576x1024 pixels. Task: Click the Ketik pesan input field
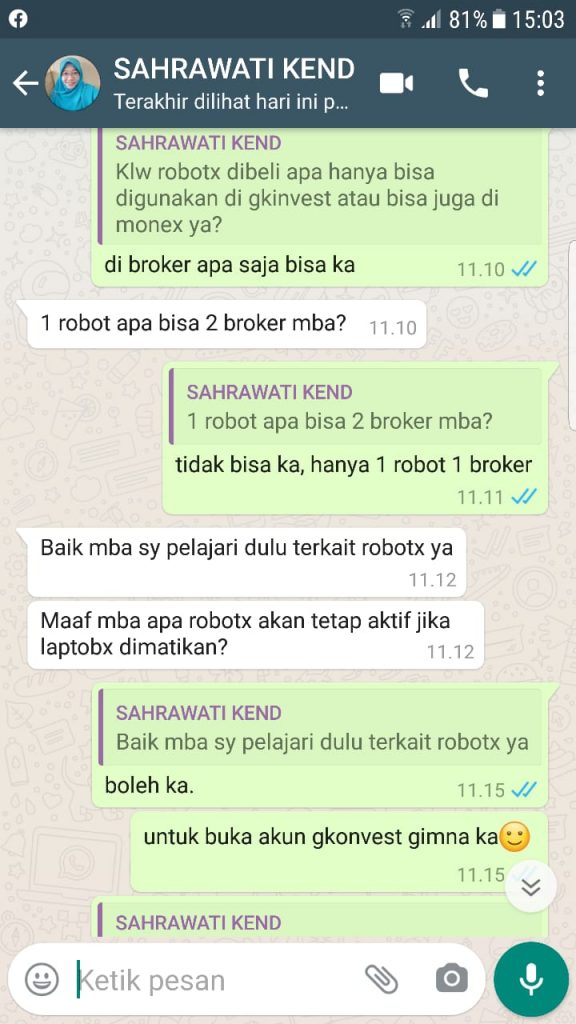216,980
